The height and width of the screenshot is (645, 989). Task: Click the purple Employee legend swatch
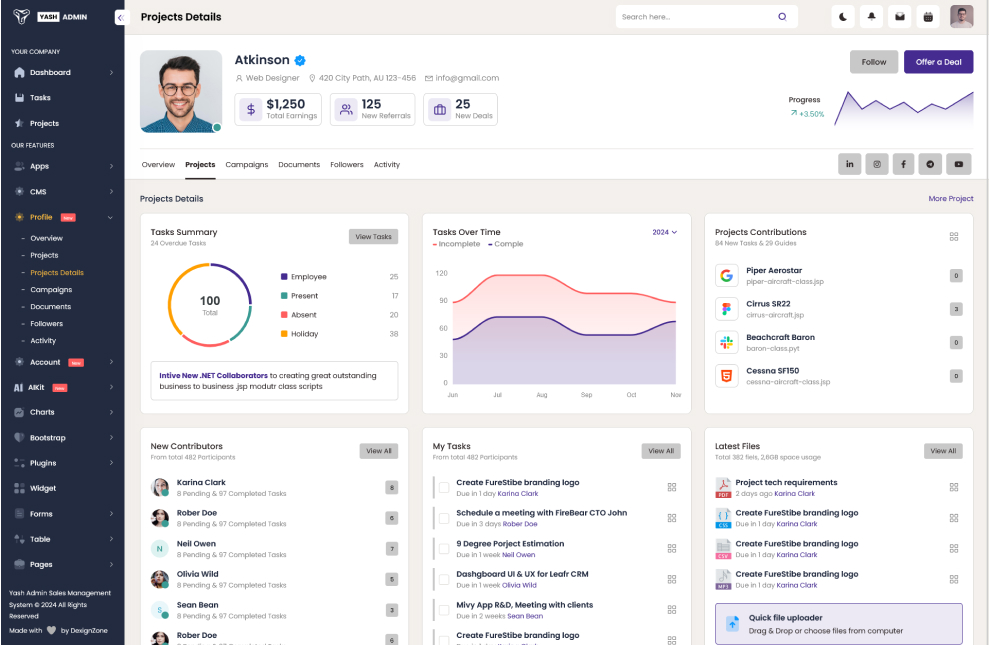(284, 277)
